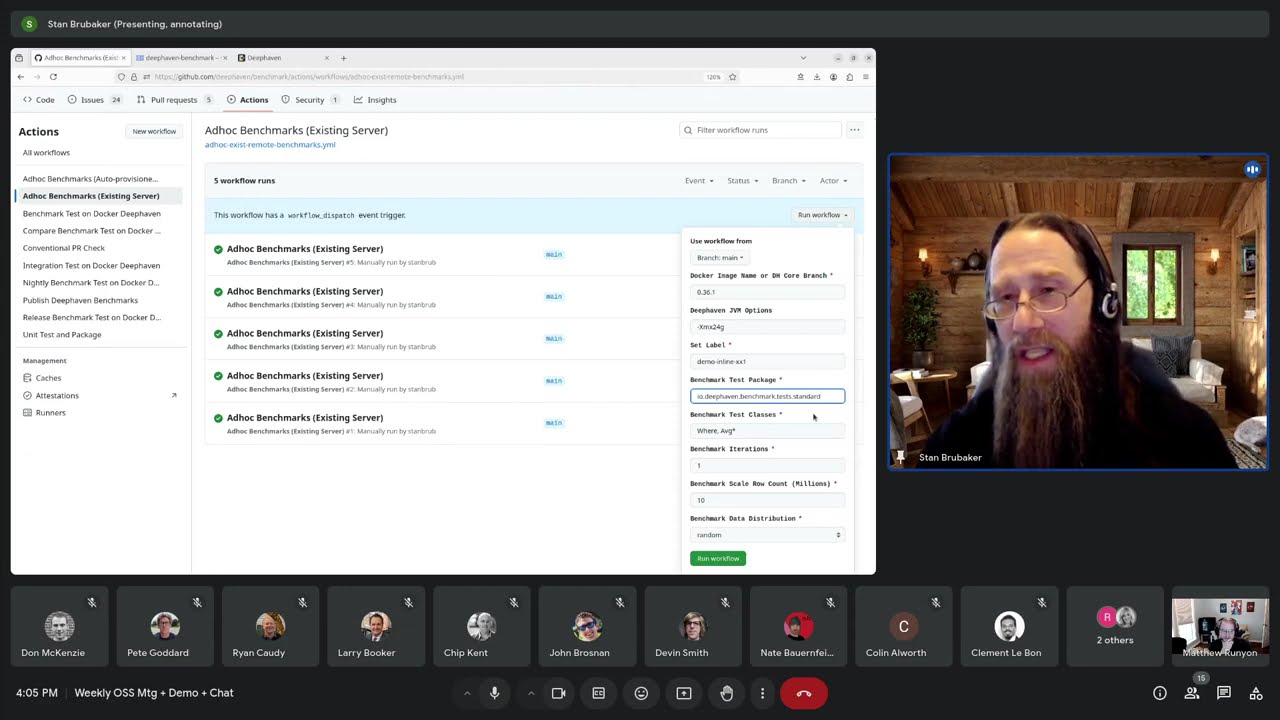Viewport: 1280px width, 720px height.
Task: Focus the Filter workflow runs search box
Action: click(x=760, y=130)
